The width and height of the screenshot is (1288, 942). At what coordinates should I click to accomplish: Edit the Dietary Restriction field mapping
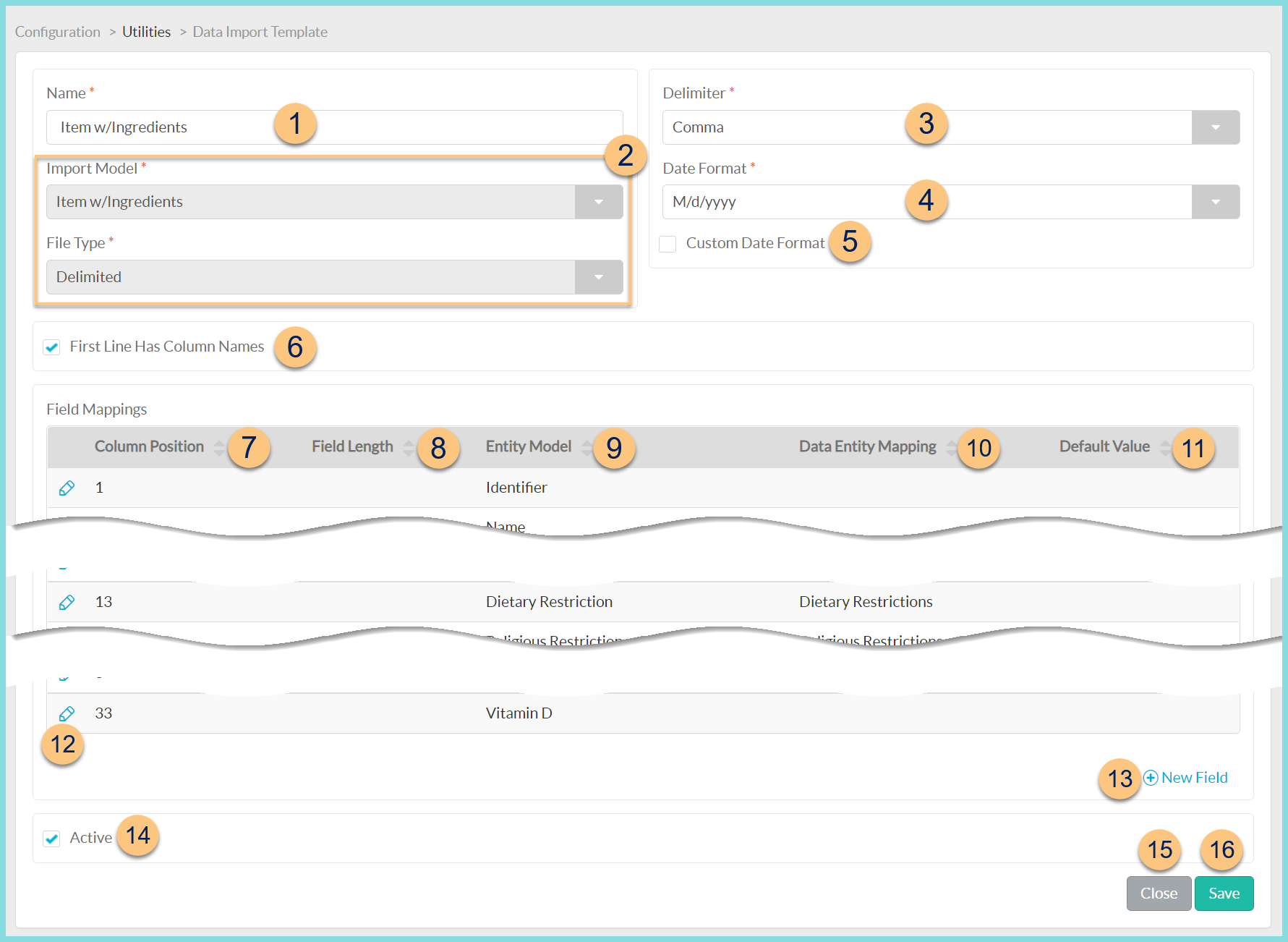[67, 601]
